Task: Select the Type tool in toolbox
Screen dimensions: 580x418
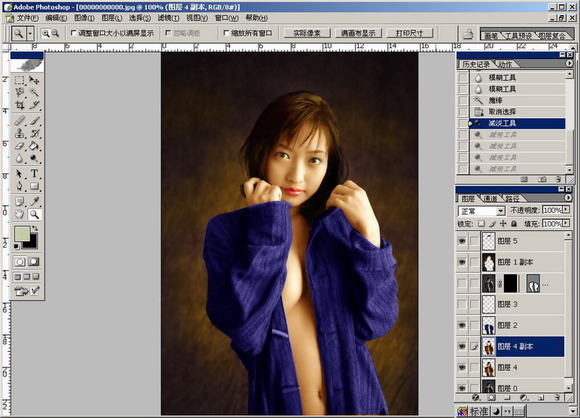Action: [x=34, y=173]
